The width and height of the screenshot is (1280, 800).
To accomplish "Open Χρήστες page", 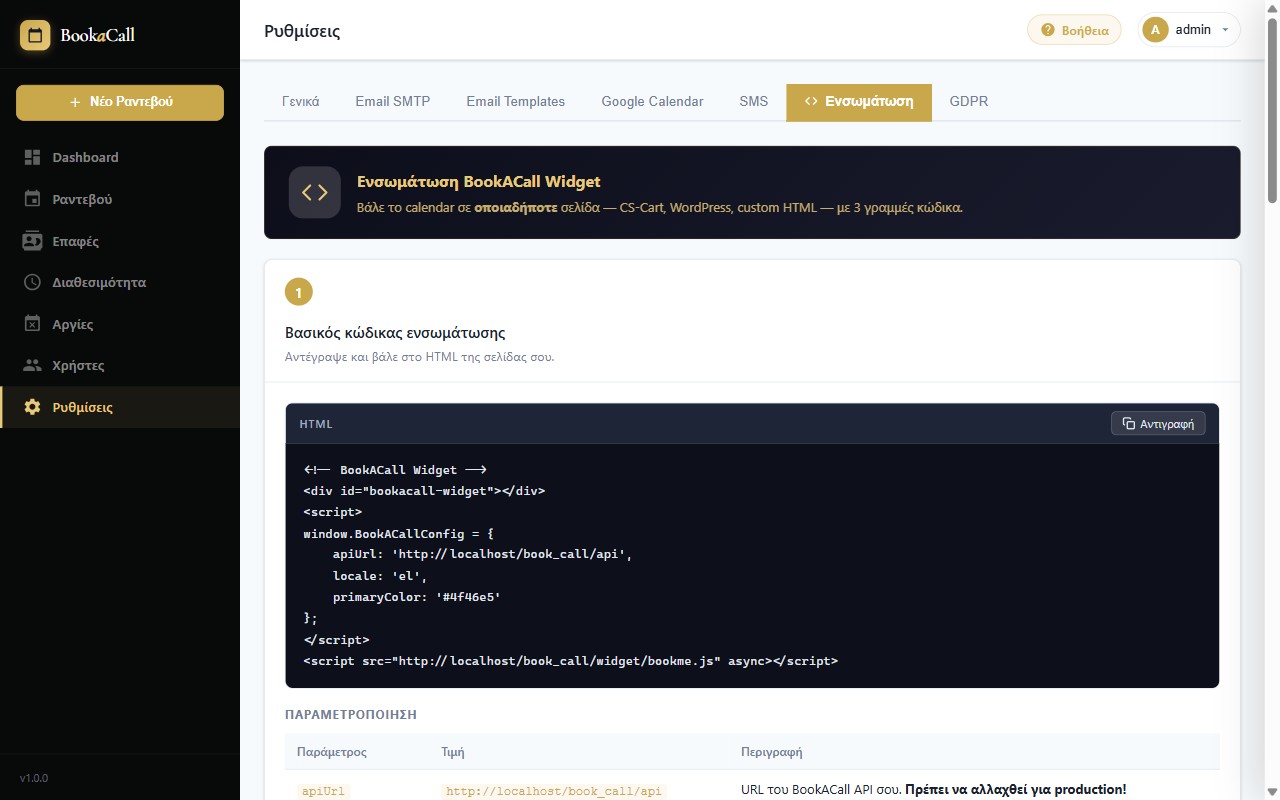I will pos(120,365).
